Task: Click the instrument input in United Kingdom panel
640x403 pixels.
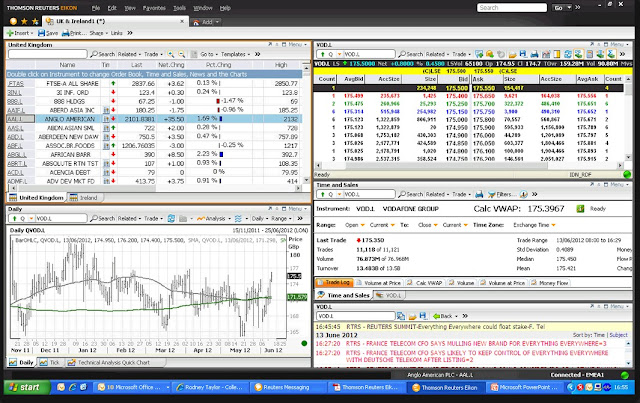Action: pos(47,54)
